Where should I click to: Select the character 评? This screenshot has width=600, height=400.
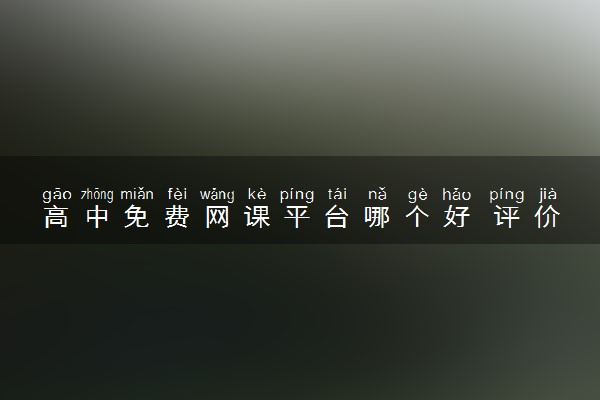point(507,217)
